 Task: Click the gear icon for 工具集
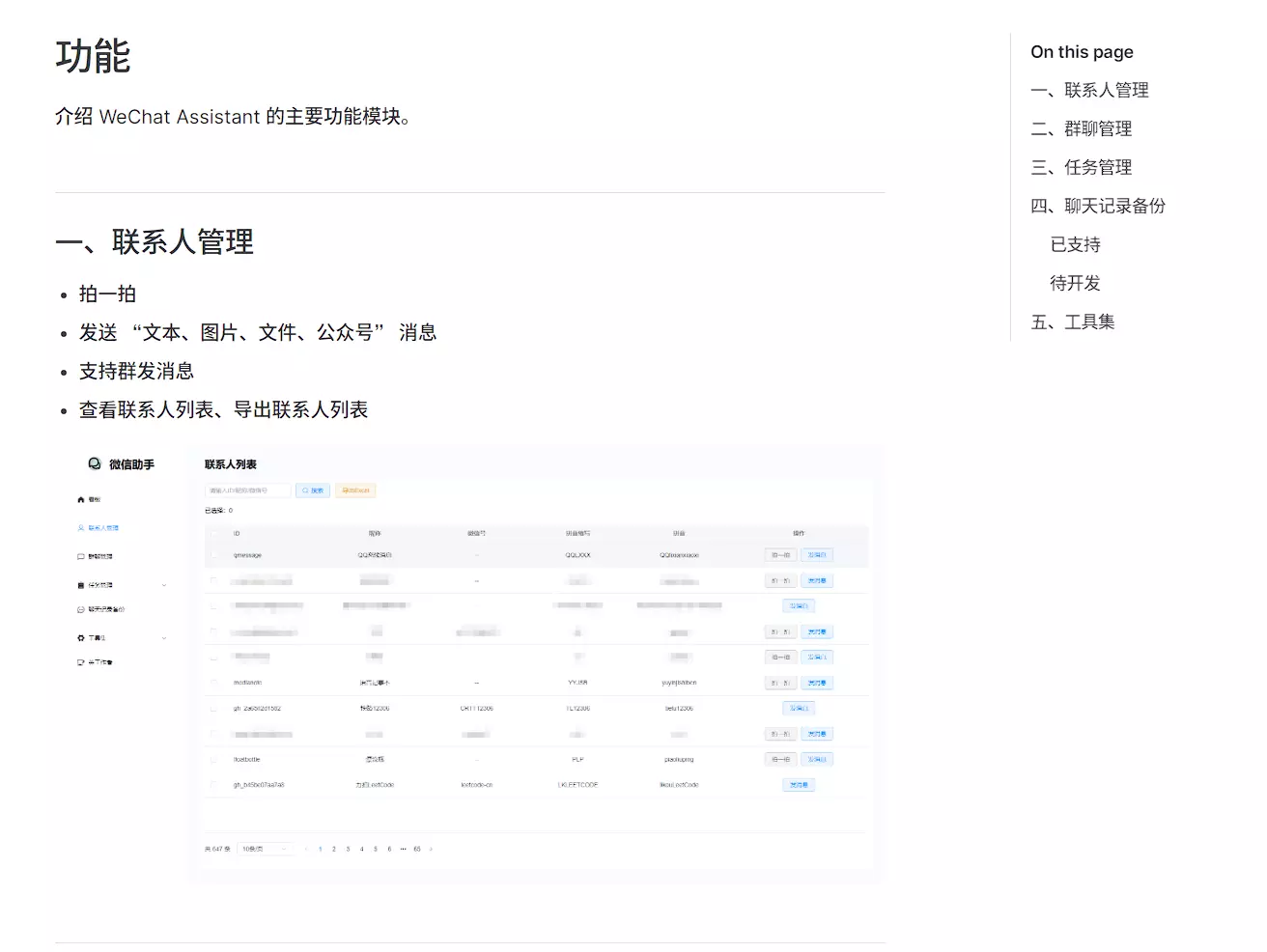pos(81,638)
